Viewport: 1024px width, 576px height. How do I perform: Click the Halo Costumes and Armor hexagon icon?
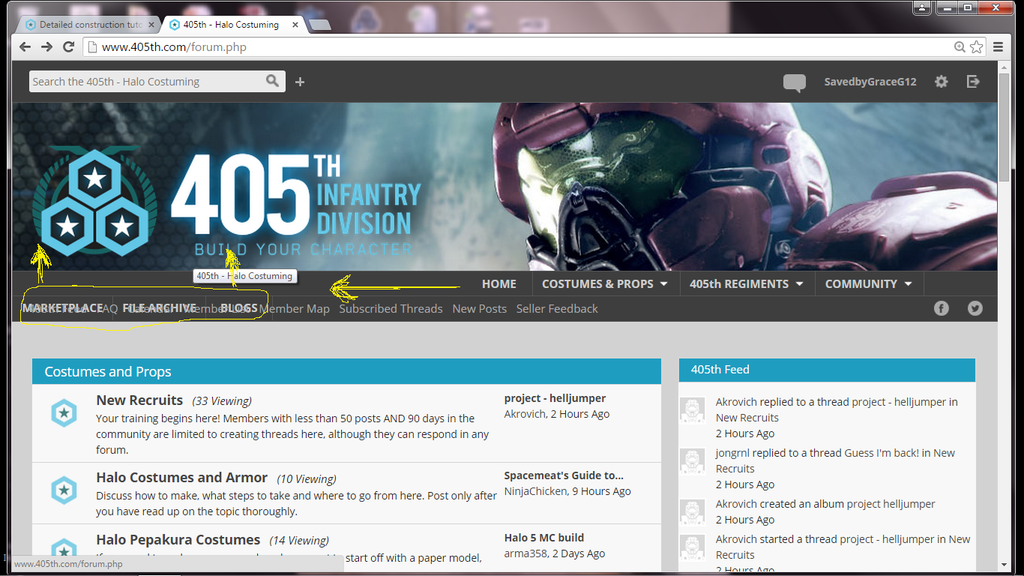[64, 490]
